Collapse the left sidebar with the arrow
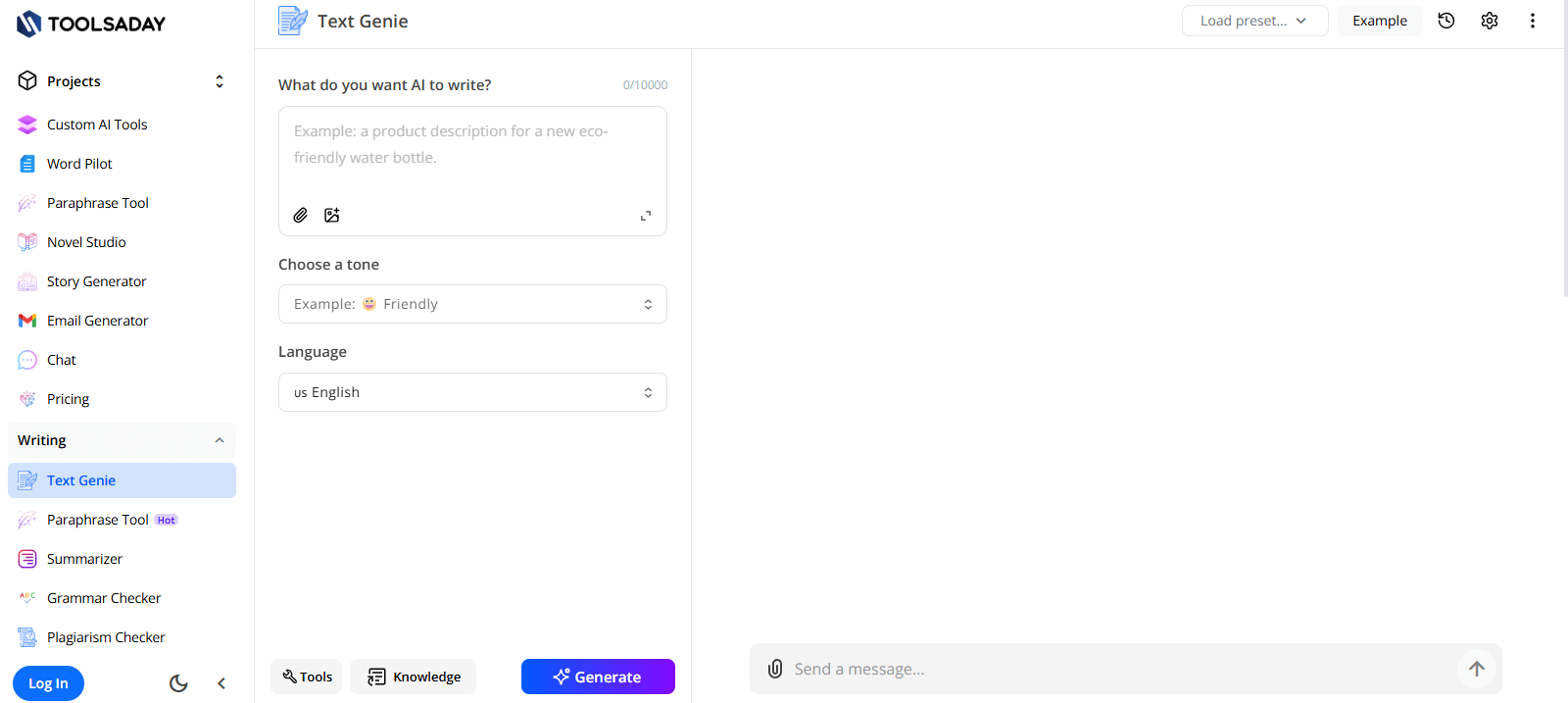 click(221, 683)
